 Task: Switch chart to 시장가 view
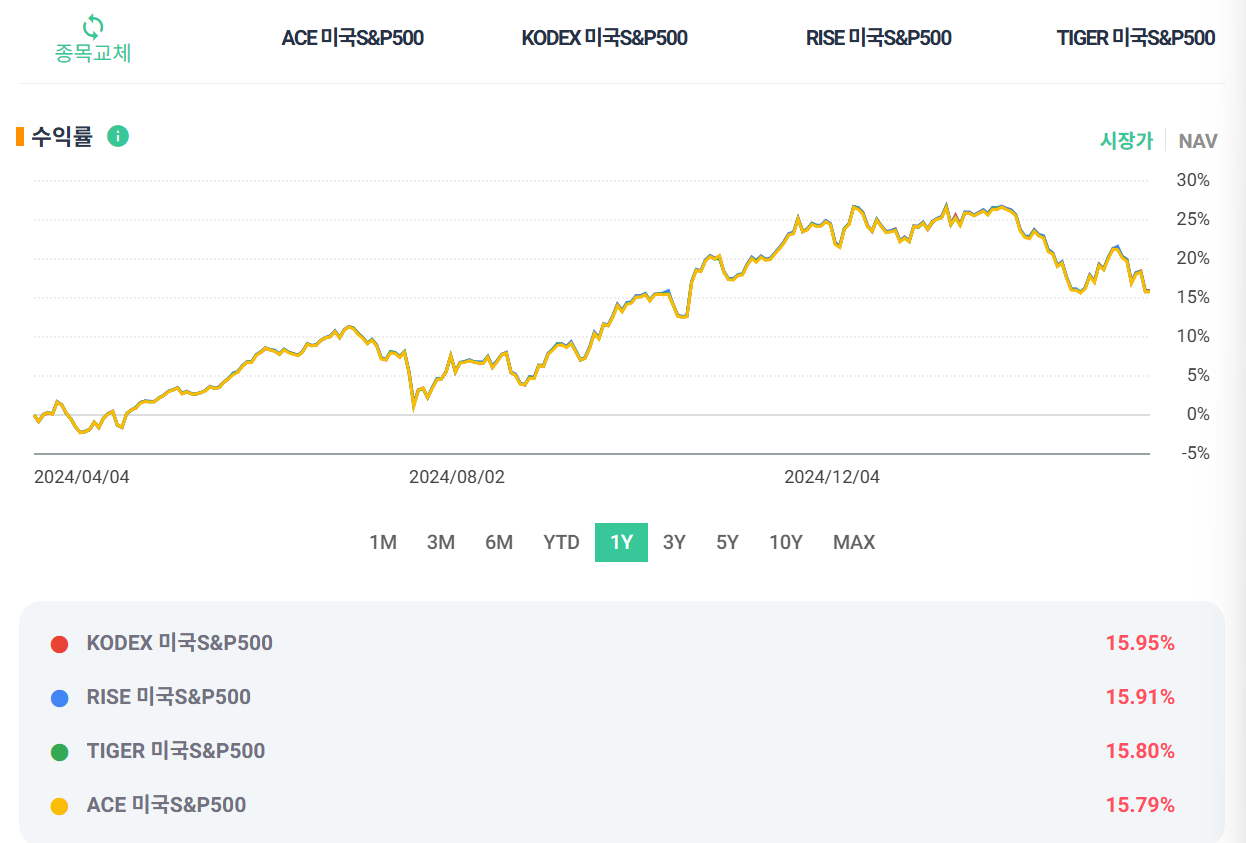pyautogui.click(x=1127, y=141)
